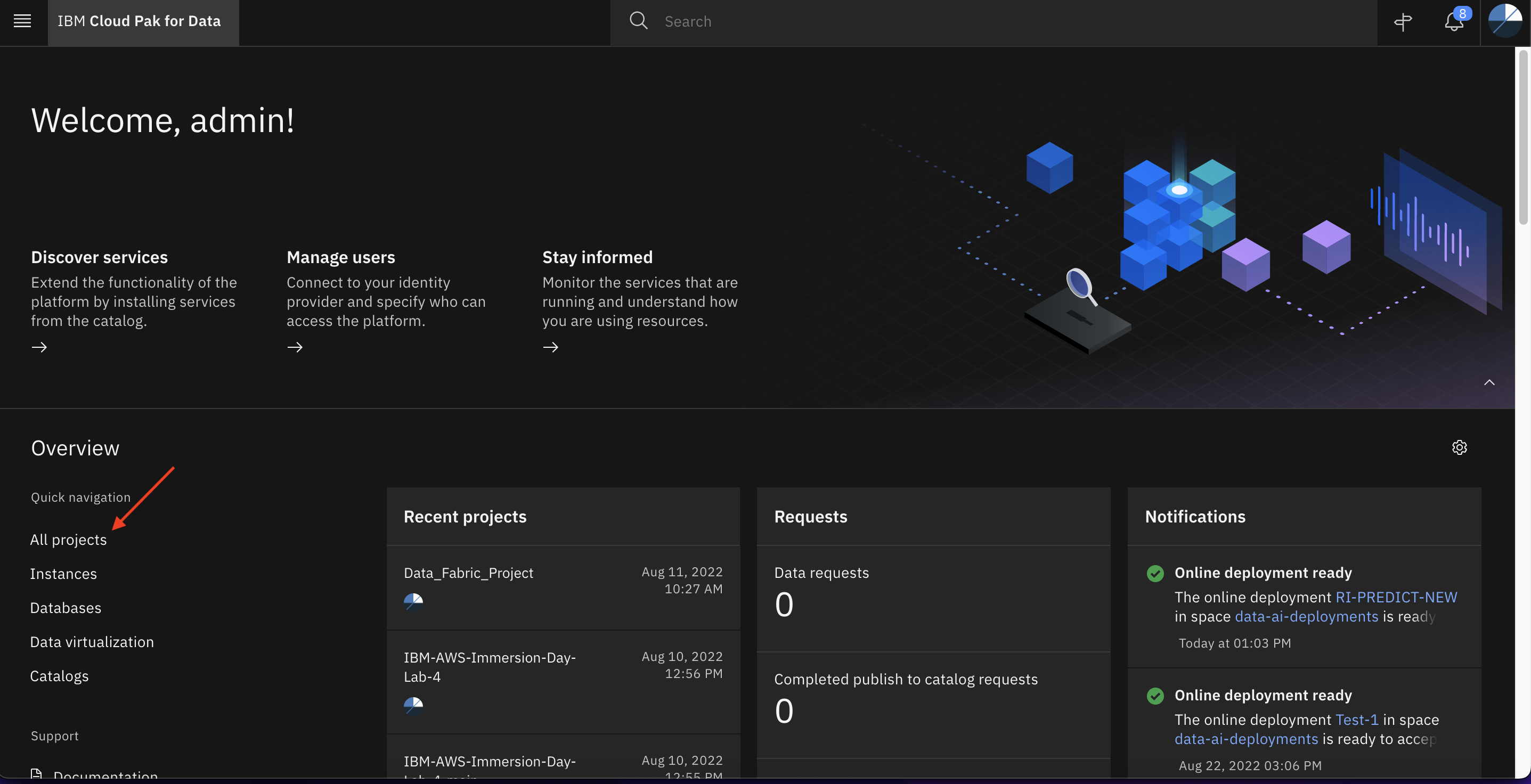Open Instances quick link

63,574
